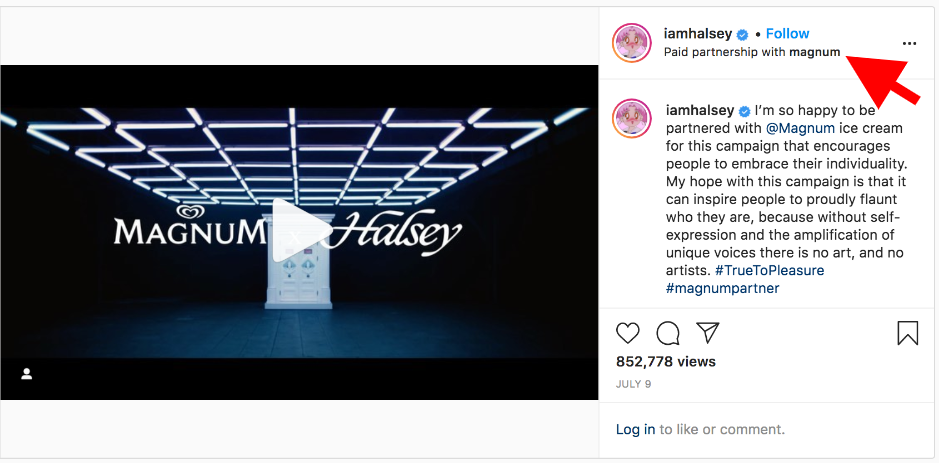Save post with the bookmark icon
This screenshot has height=463, width=939.
(x=907, y=333)
